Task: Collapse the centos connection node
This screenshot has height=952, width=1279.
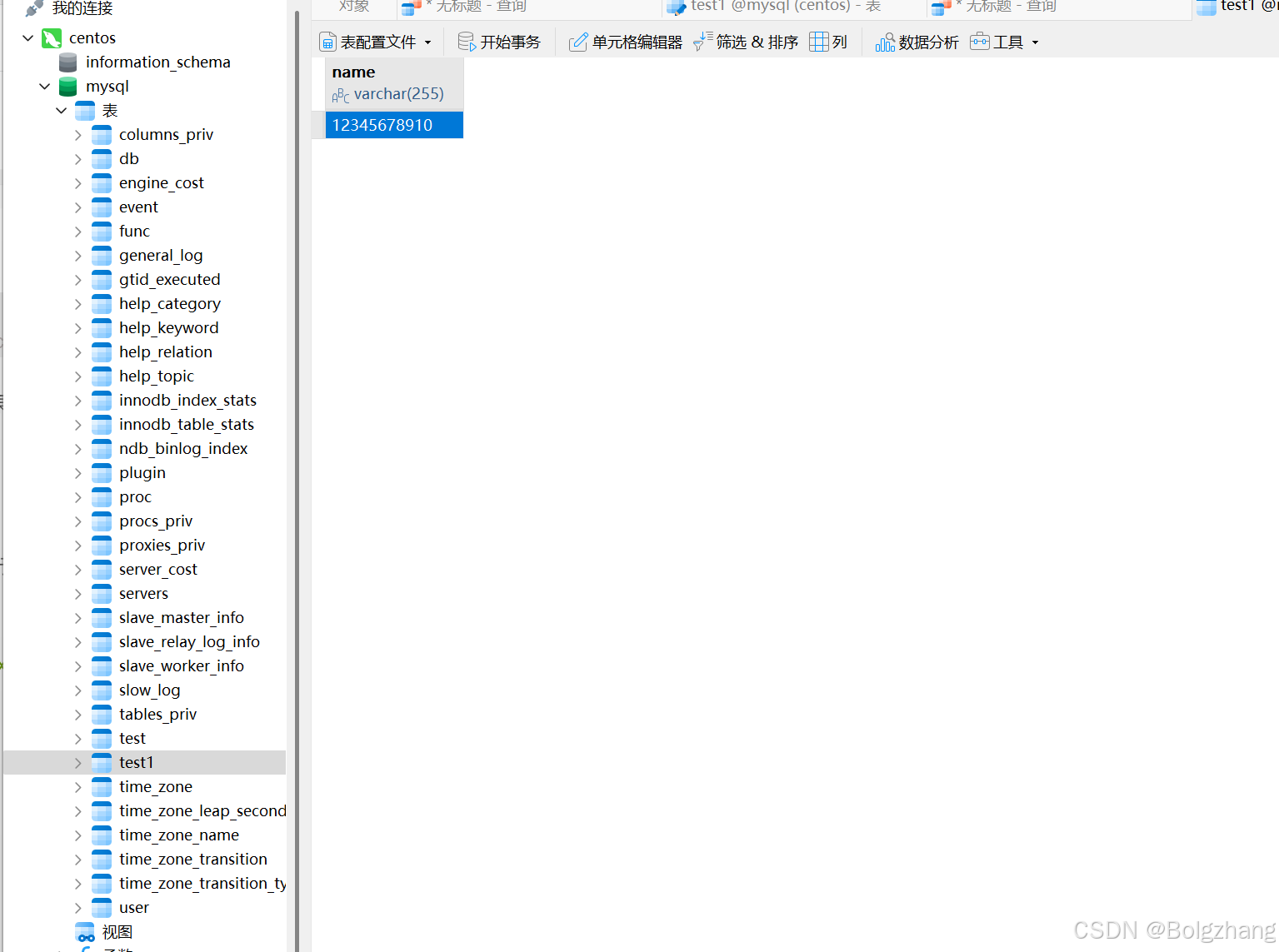Action: tap(27, 38)
